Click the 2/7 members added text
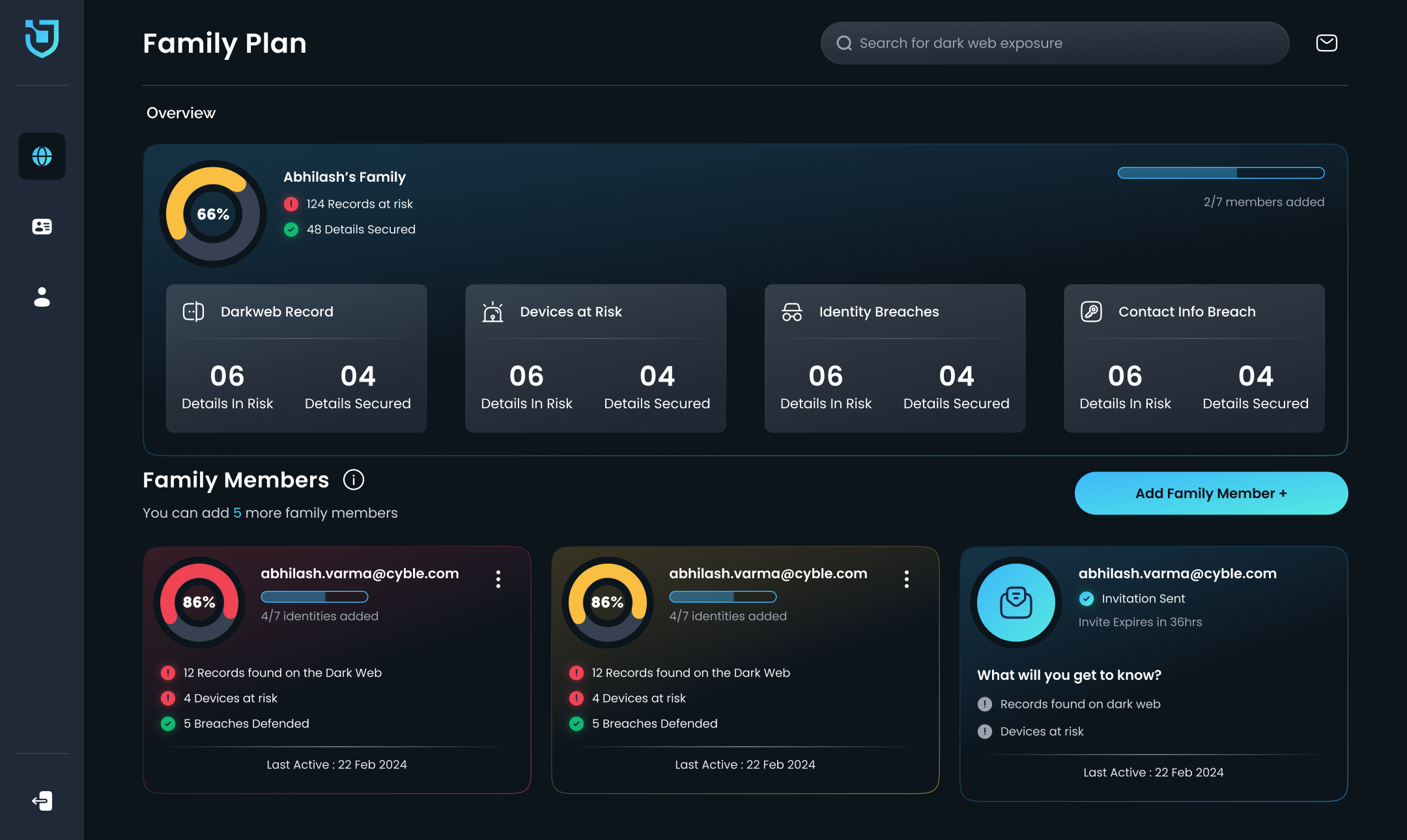This screenshot has height=840, width=1407. pyautogui.click(x=1264, y=202)
